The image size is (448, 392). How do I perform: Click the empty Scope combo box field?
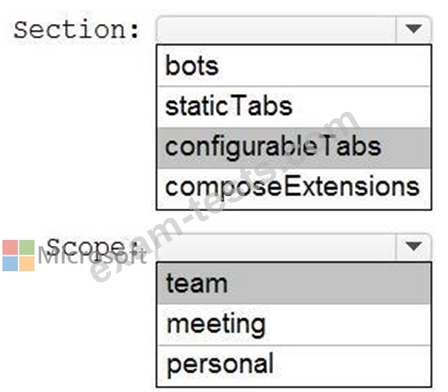click(276, 247)
